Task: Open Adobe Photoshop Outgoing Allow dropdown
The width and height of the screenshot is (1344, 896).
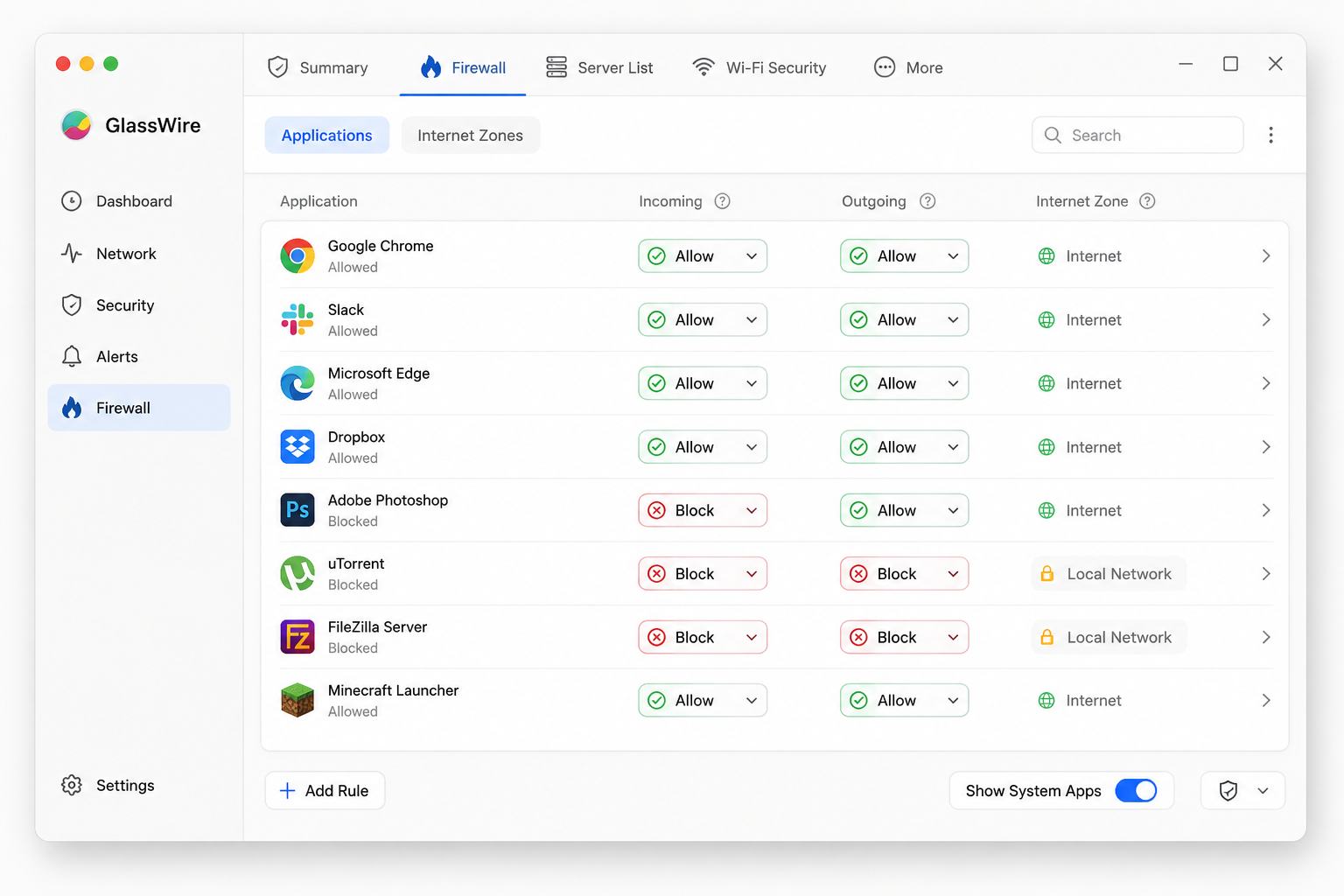Action: 905,510
